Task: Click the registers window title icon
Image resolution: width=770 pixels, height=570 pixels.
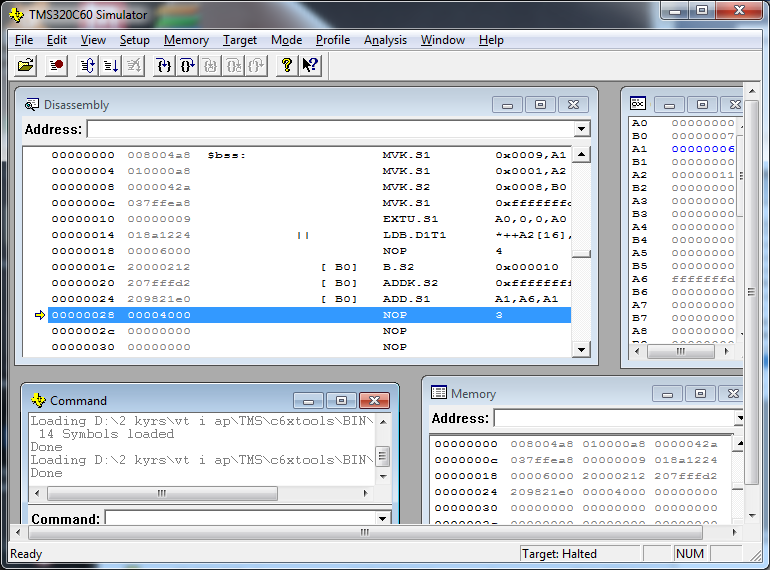Action: click(x=637, y=103)
